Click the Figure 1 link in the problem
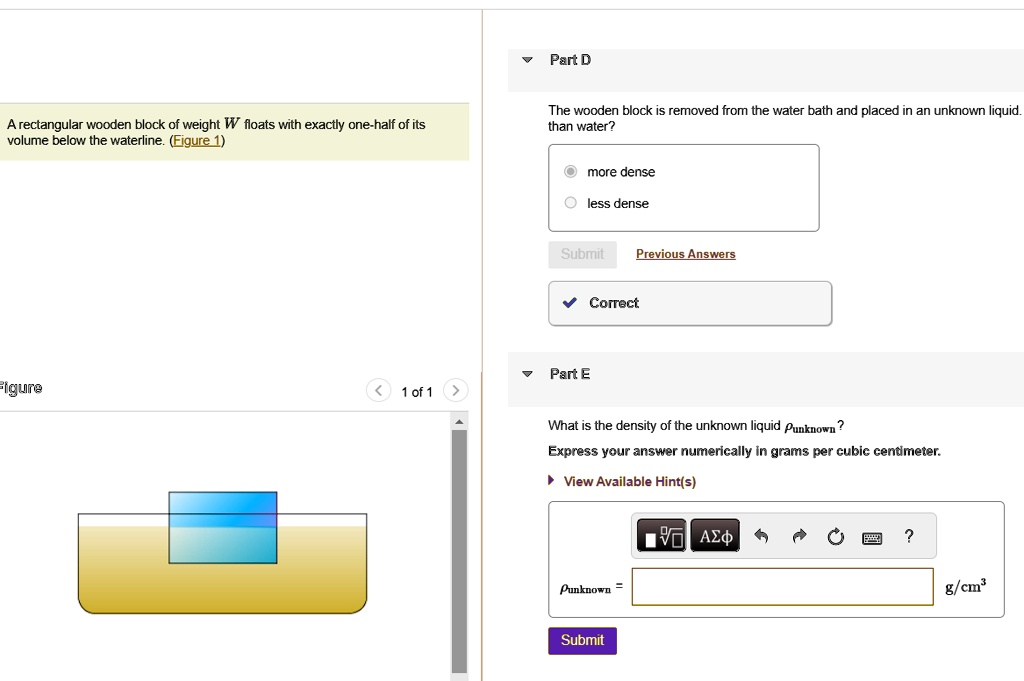The height and width of the screenshot is (681, 1024). (x=195, y=139)
